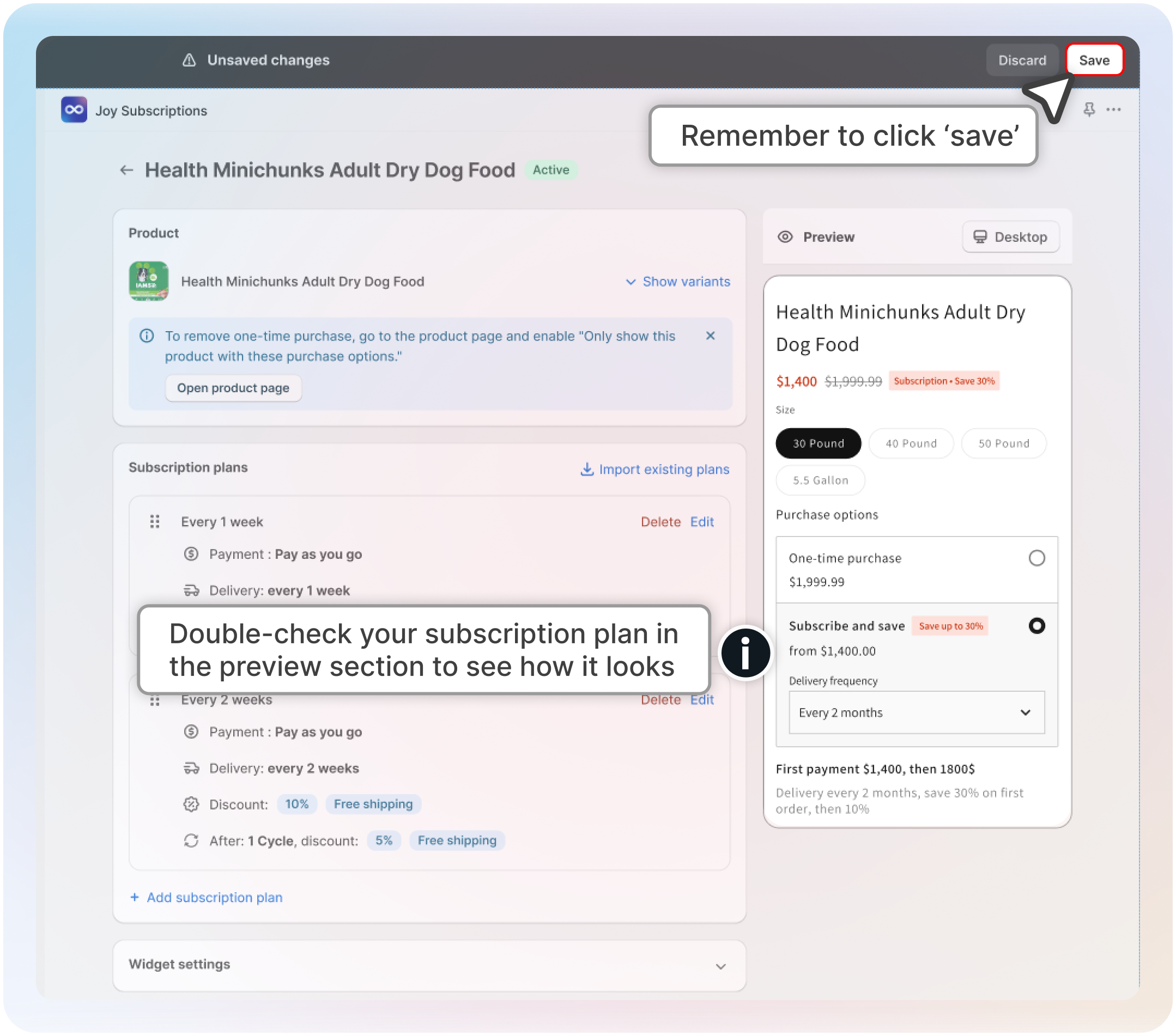Click the $1,400 sale price in preview
This screenshot has width=1176, height=1036.
[x=796, y=381]
